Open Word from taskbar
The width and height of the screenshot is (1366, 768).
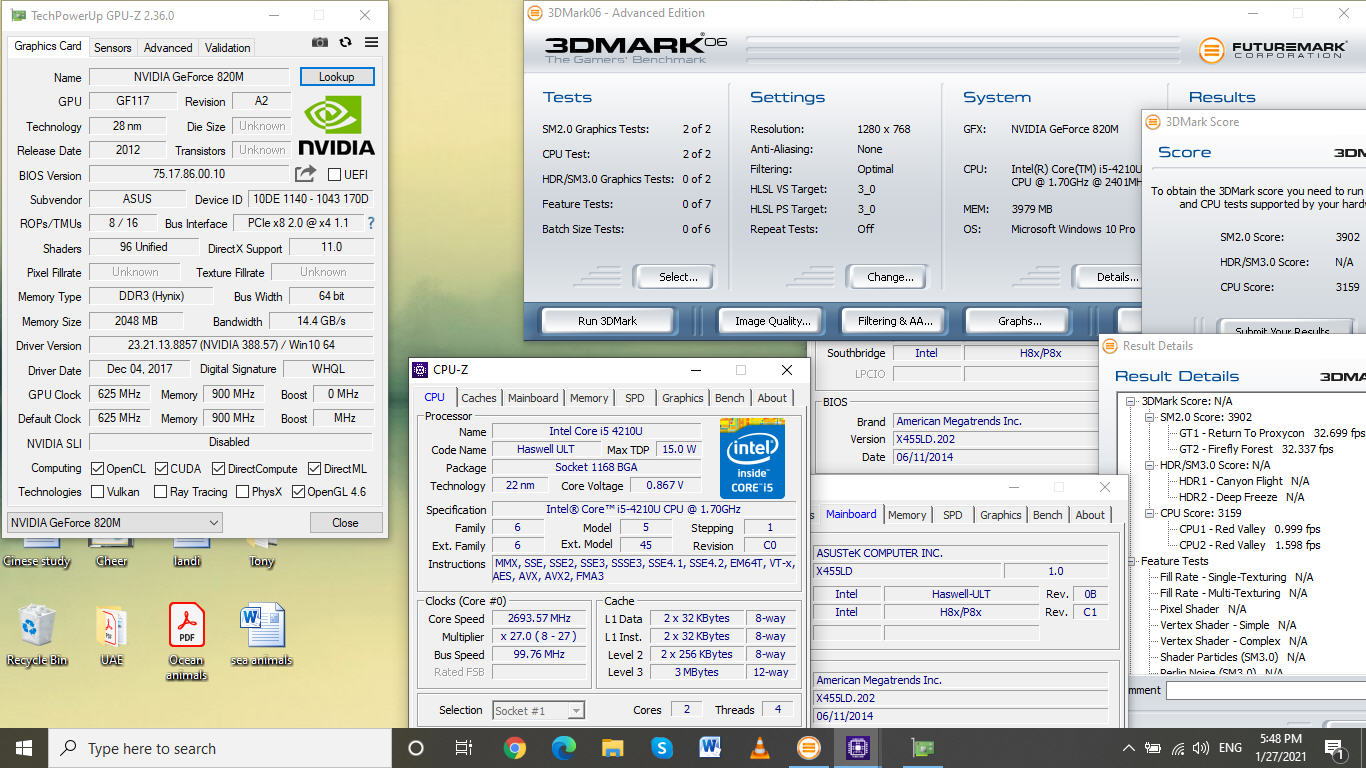pos(711,748)
